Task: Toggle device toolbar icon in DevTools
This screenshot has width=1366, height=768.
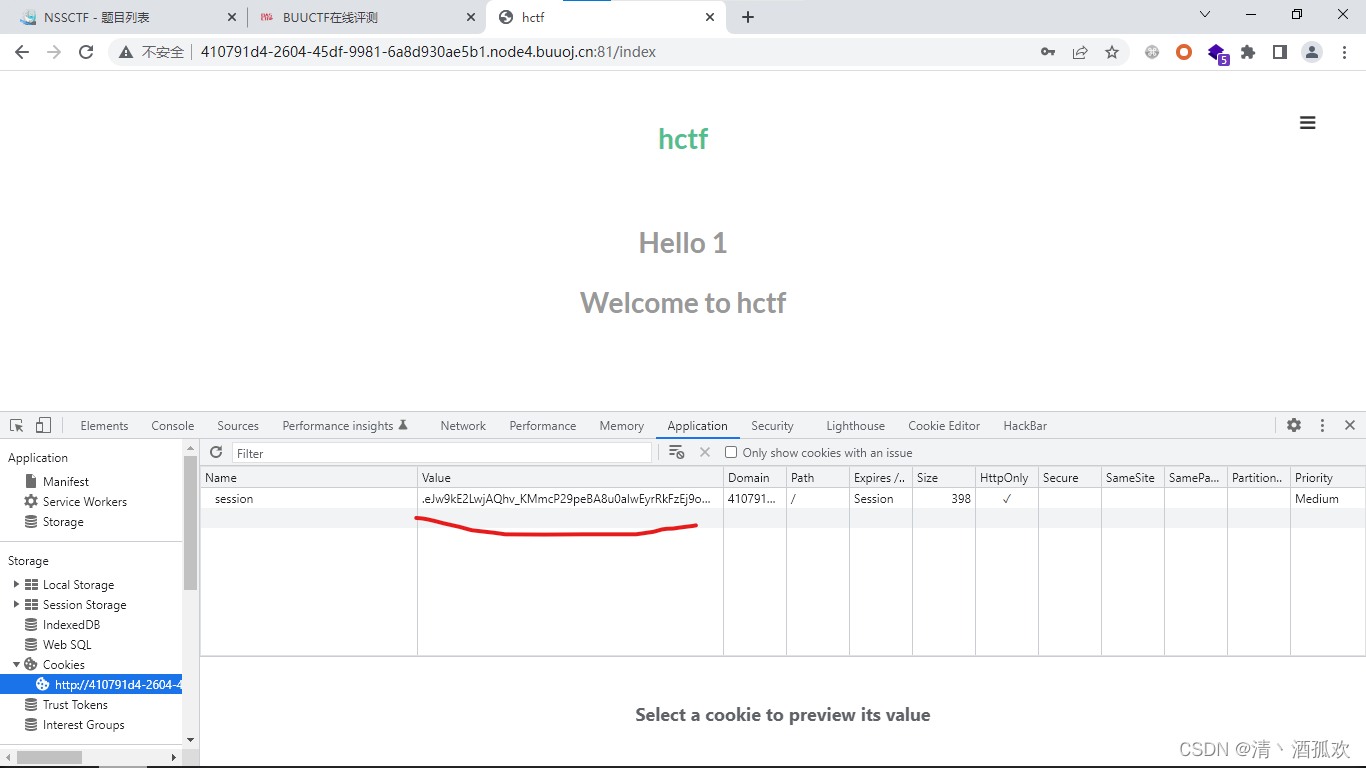Action: (x=43, y=425)
